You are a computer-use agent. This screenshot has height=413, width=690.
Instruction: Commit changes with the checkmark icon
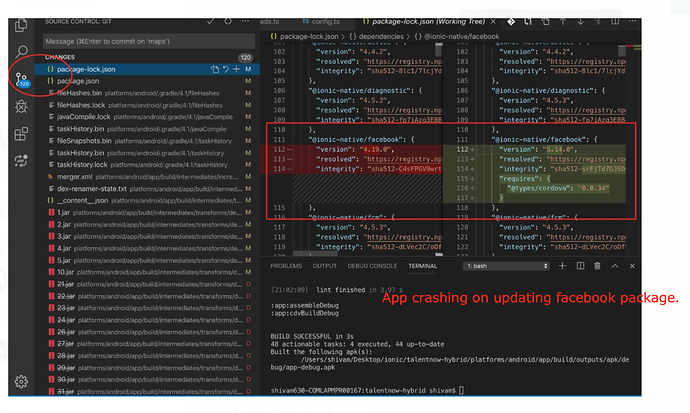[x=211, y=21]
